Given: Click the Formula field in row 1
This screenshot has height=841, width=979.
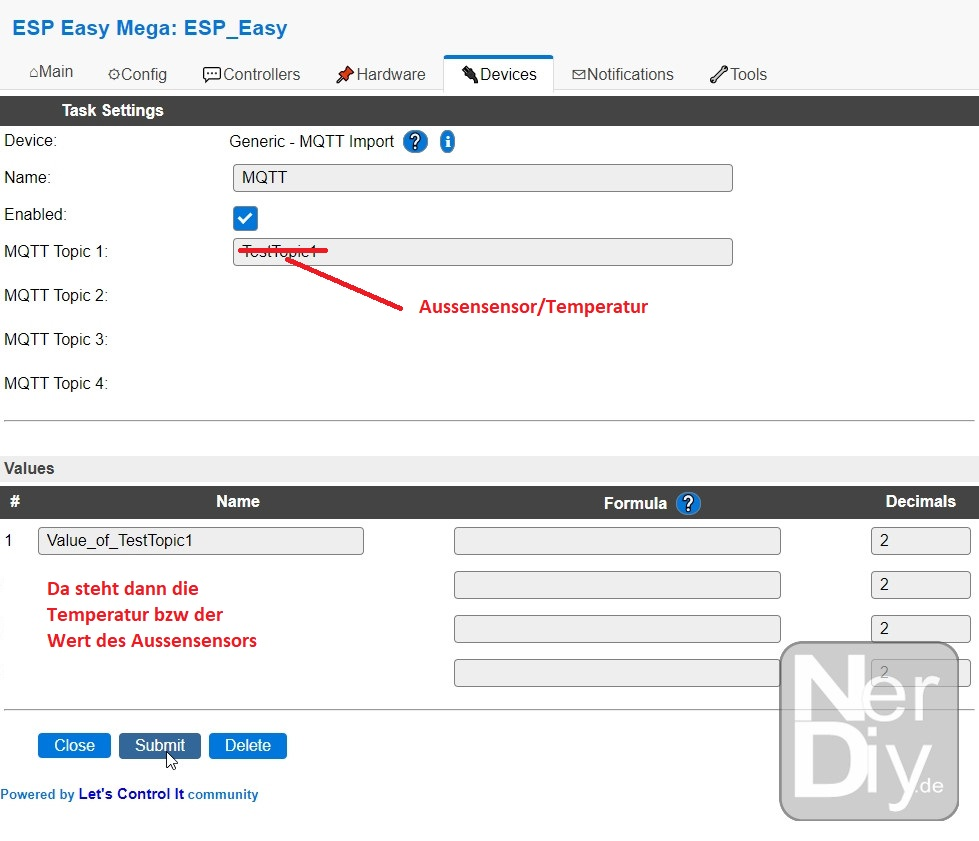Looking at the screenshot, I should tap(617, 541).
